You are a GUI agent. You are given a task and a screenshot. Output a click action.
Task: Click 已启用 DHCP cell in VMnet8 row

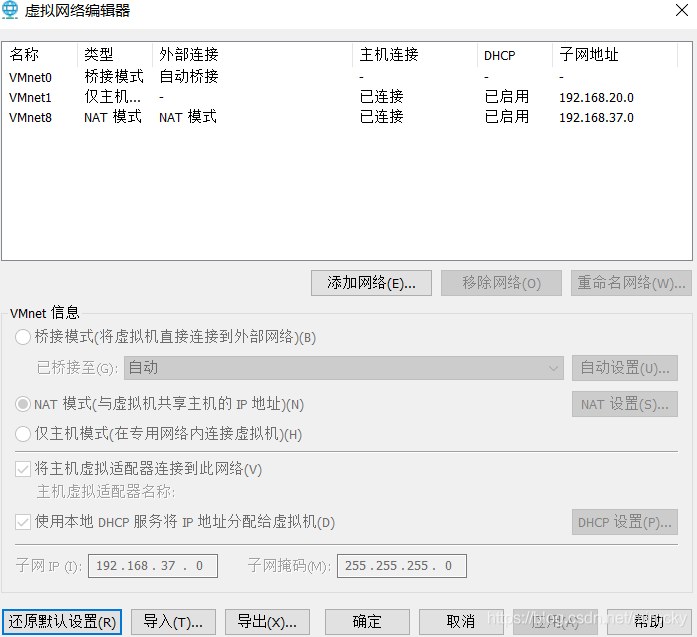click(x=507, y=116)
